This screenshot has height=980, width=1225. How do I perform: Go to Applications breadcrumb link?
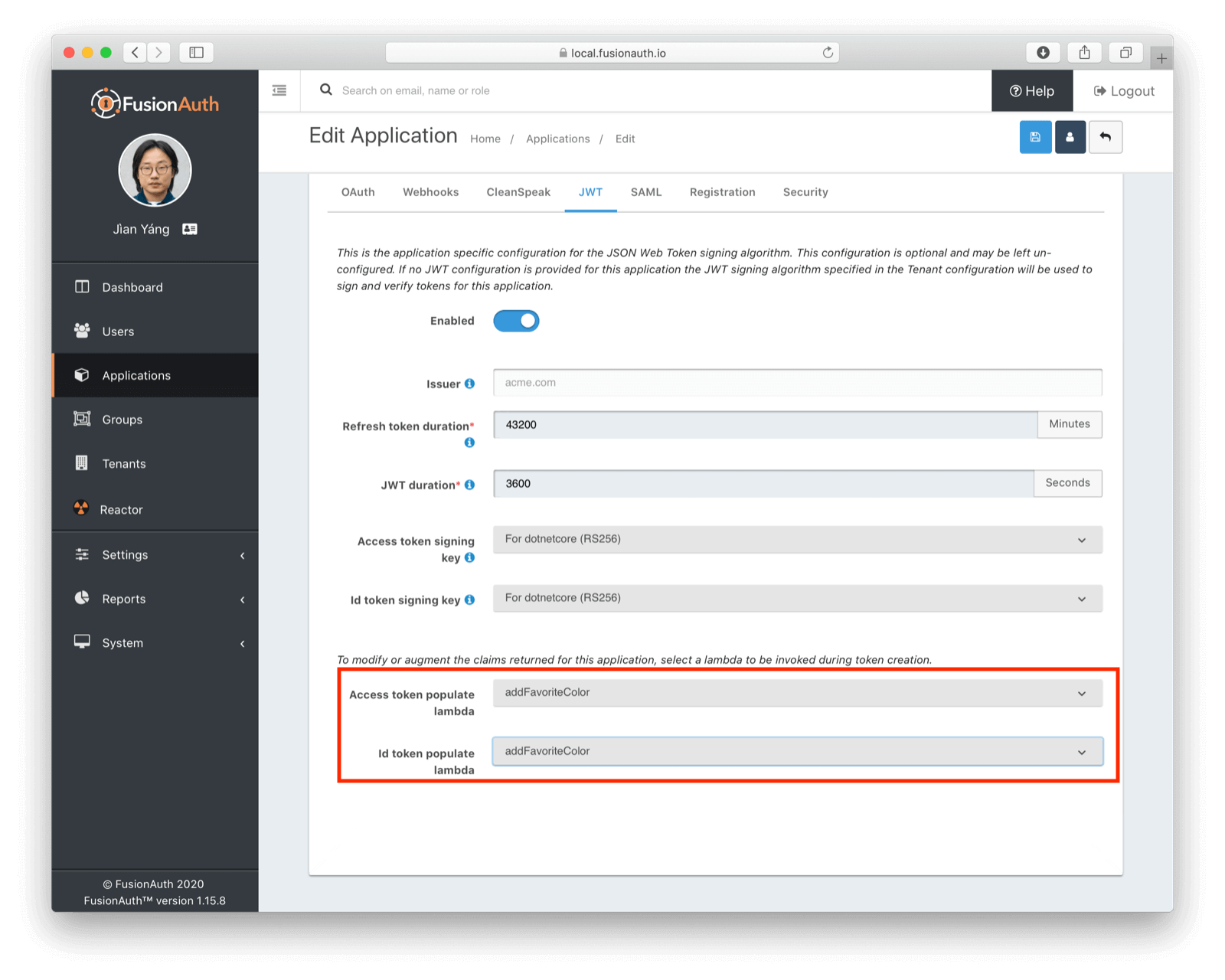point(558,139)
